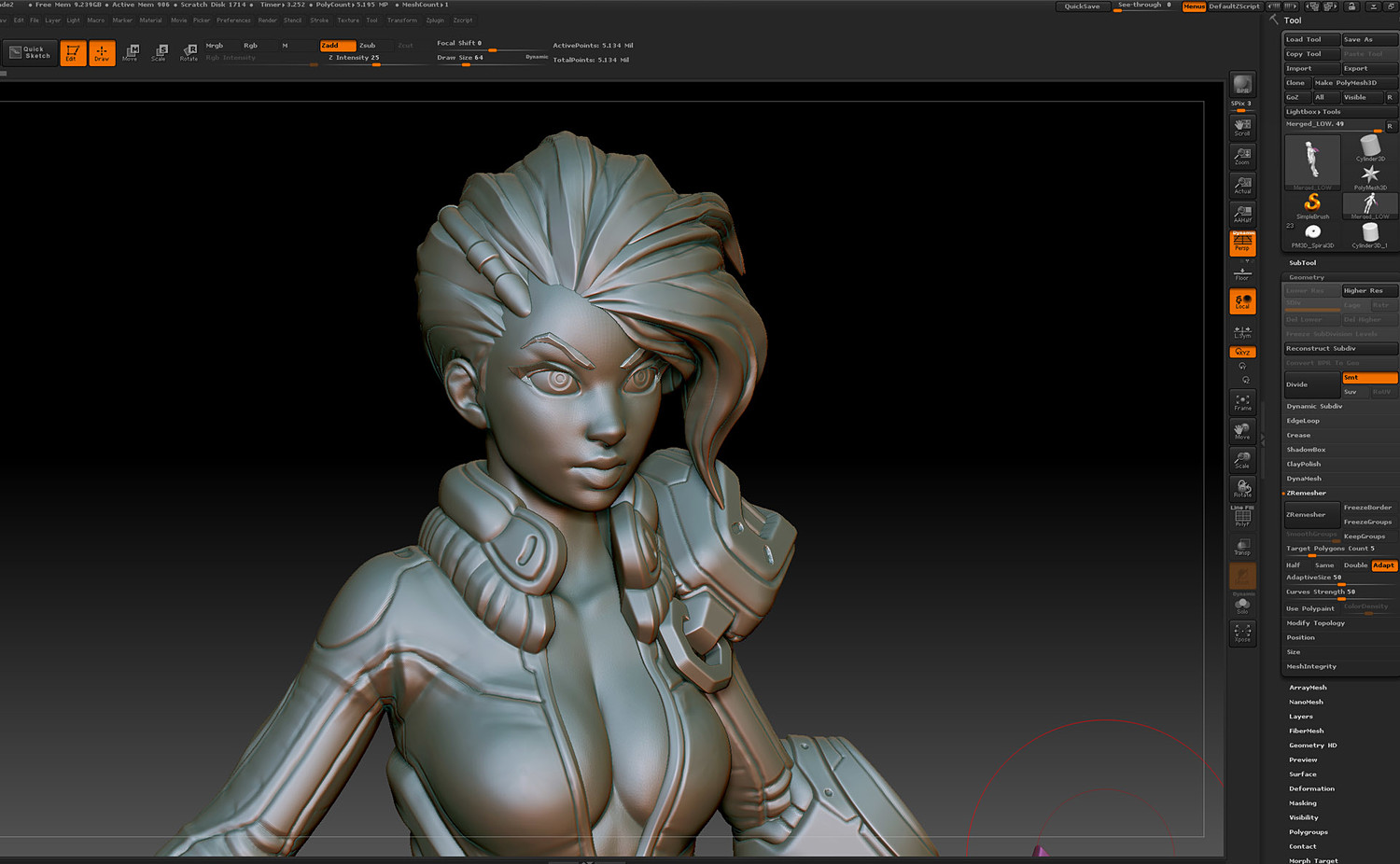
Task: Expand the Dynamic Subdiv section
Action: tap(1314, 406)
